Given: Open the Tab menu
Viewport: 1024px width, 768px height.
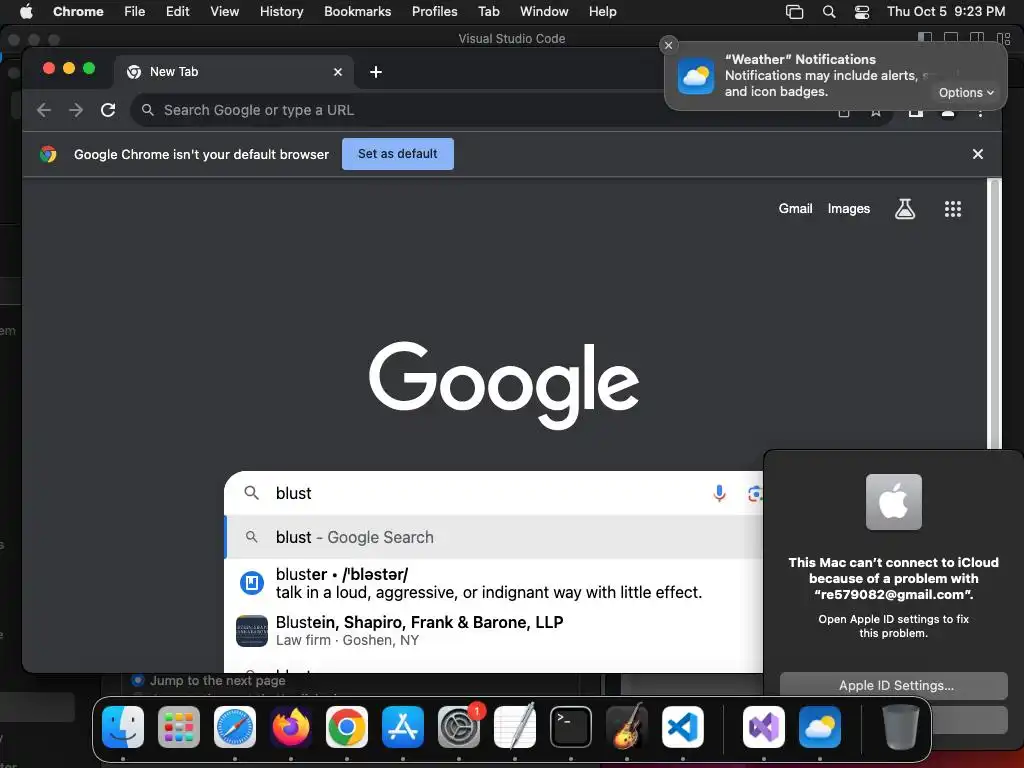Looking at the screenshot, I should click(488, 11).
